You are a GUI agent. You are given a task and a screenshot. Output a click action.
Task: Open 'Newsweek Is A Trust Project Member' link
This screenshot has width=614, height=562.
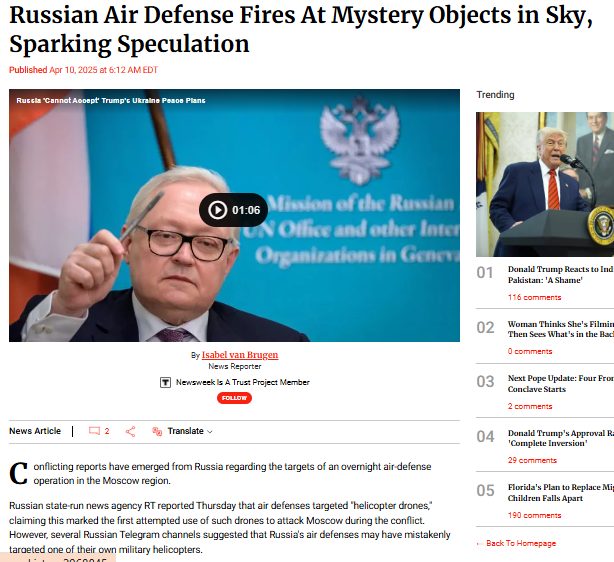point(242,382)
